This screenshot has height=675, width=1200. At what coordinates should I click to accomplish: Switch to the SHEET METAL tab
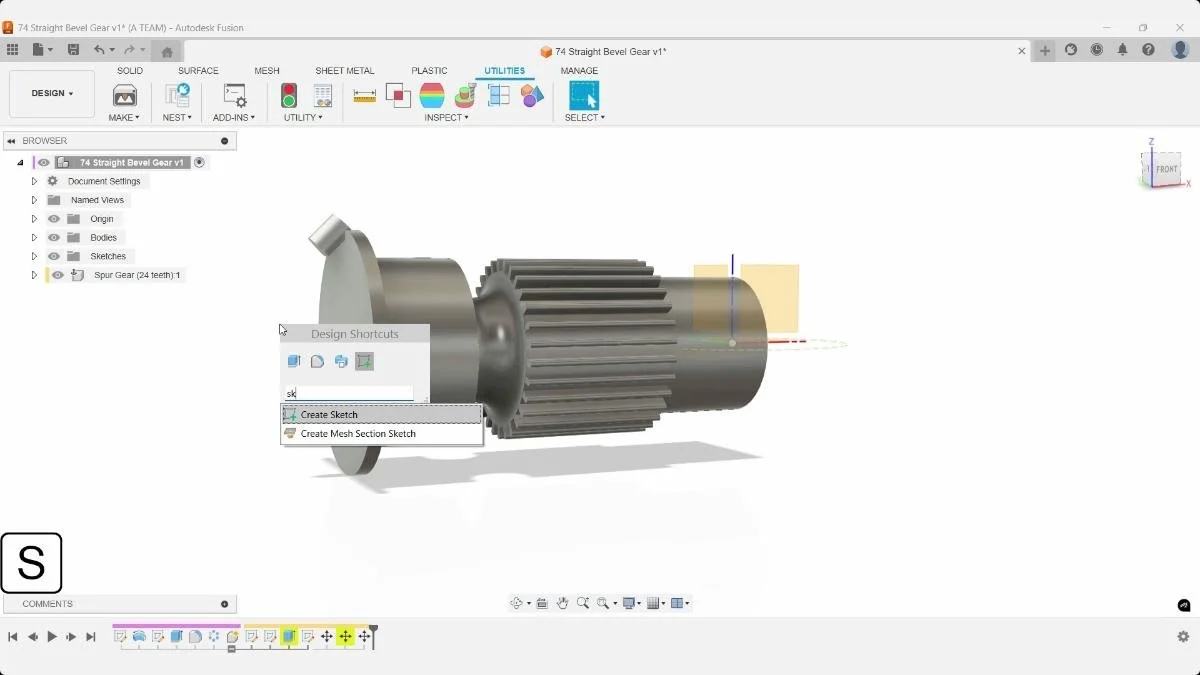point(345,71)
